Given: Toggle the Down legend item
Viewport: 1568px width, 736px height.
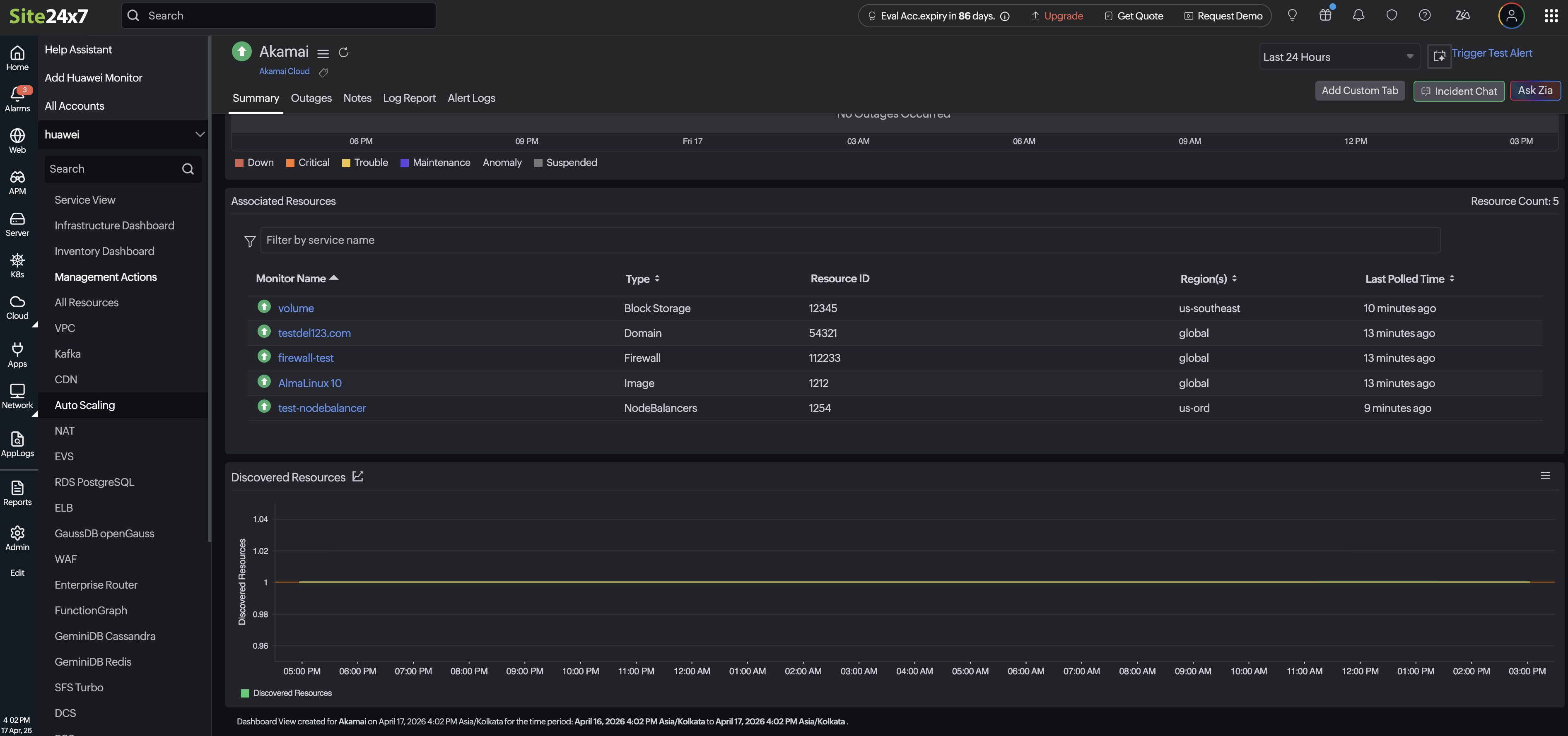Looking at the screenshot, I should pos(254,162).
